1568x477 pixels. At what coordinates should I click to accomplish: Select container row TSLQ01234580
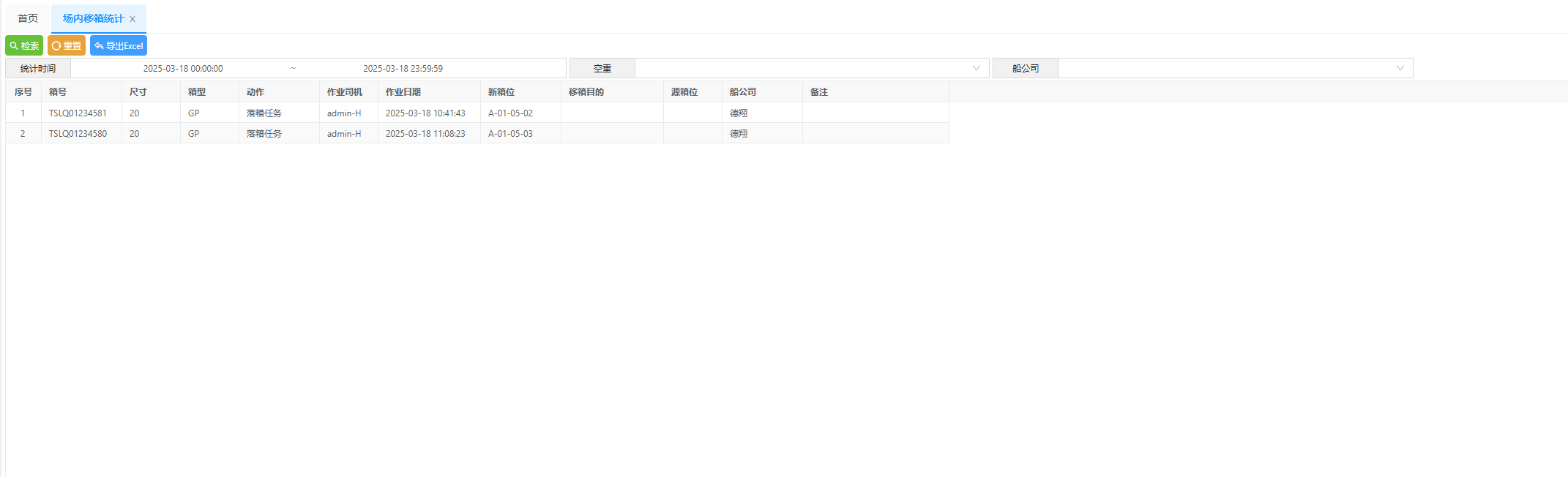[78, 134]
